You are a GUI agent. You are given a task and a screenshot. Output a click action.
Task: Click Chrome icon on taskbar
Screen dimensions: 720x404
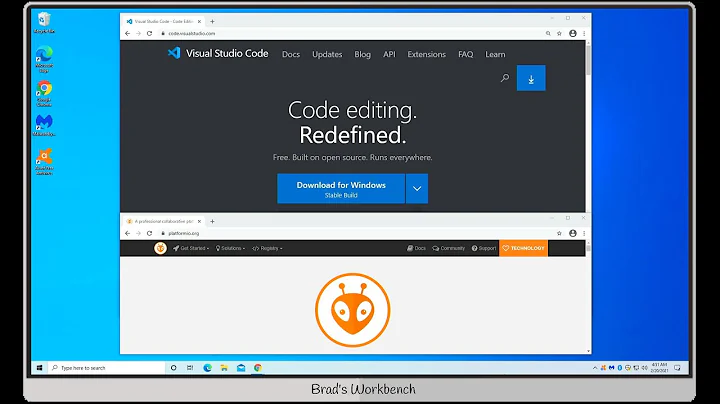tap(258, 368)
